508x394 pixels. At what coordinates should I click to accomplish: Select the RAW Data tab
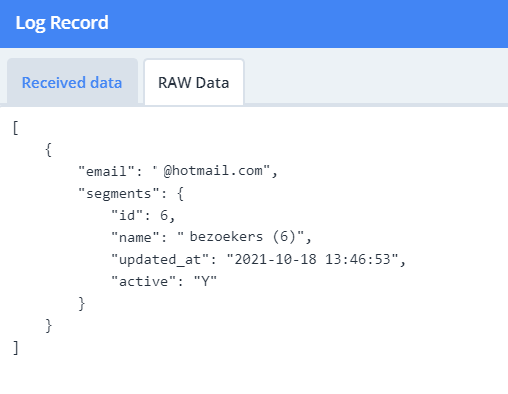coord(194,82)
